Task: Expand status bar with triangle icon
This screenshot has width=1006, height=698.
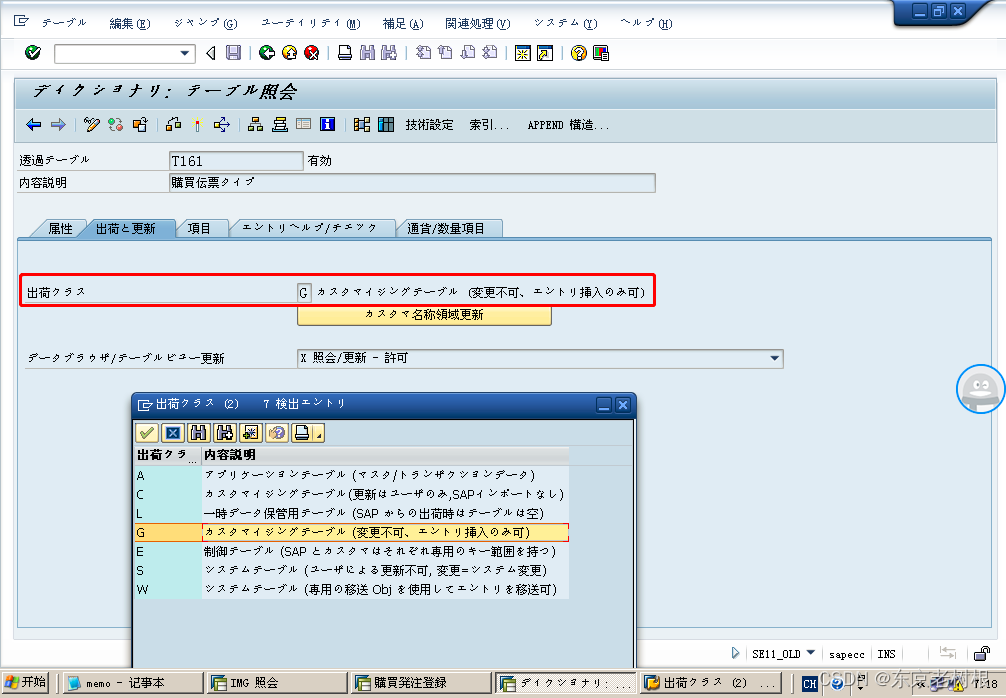Action: tap(735, 653)
